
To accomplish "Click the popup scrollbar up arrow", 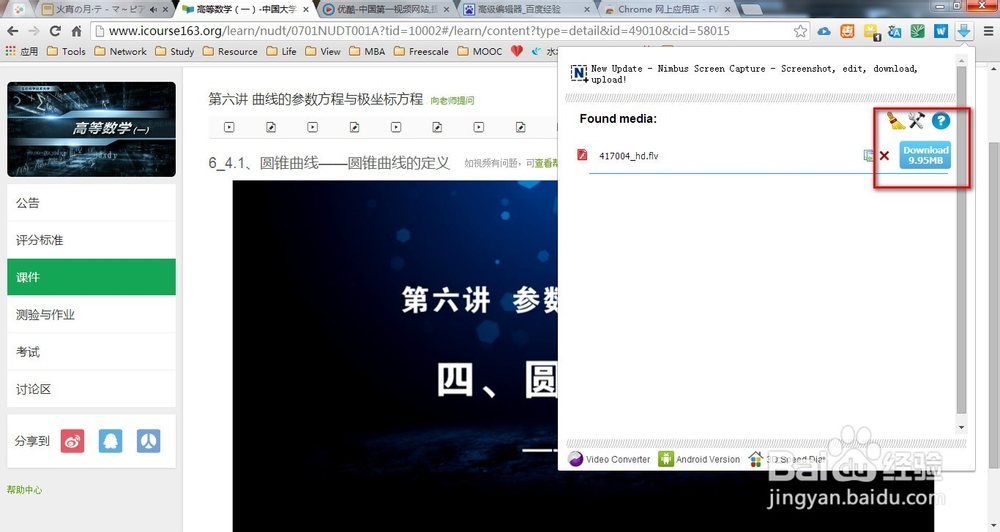I will [x=961, y=59].
